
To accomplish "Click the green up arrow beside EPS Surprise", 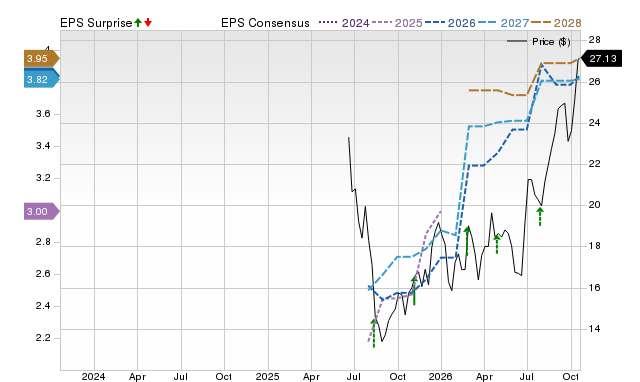I will click(x=138, y=22).
